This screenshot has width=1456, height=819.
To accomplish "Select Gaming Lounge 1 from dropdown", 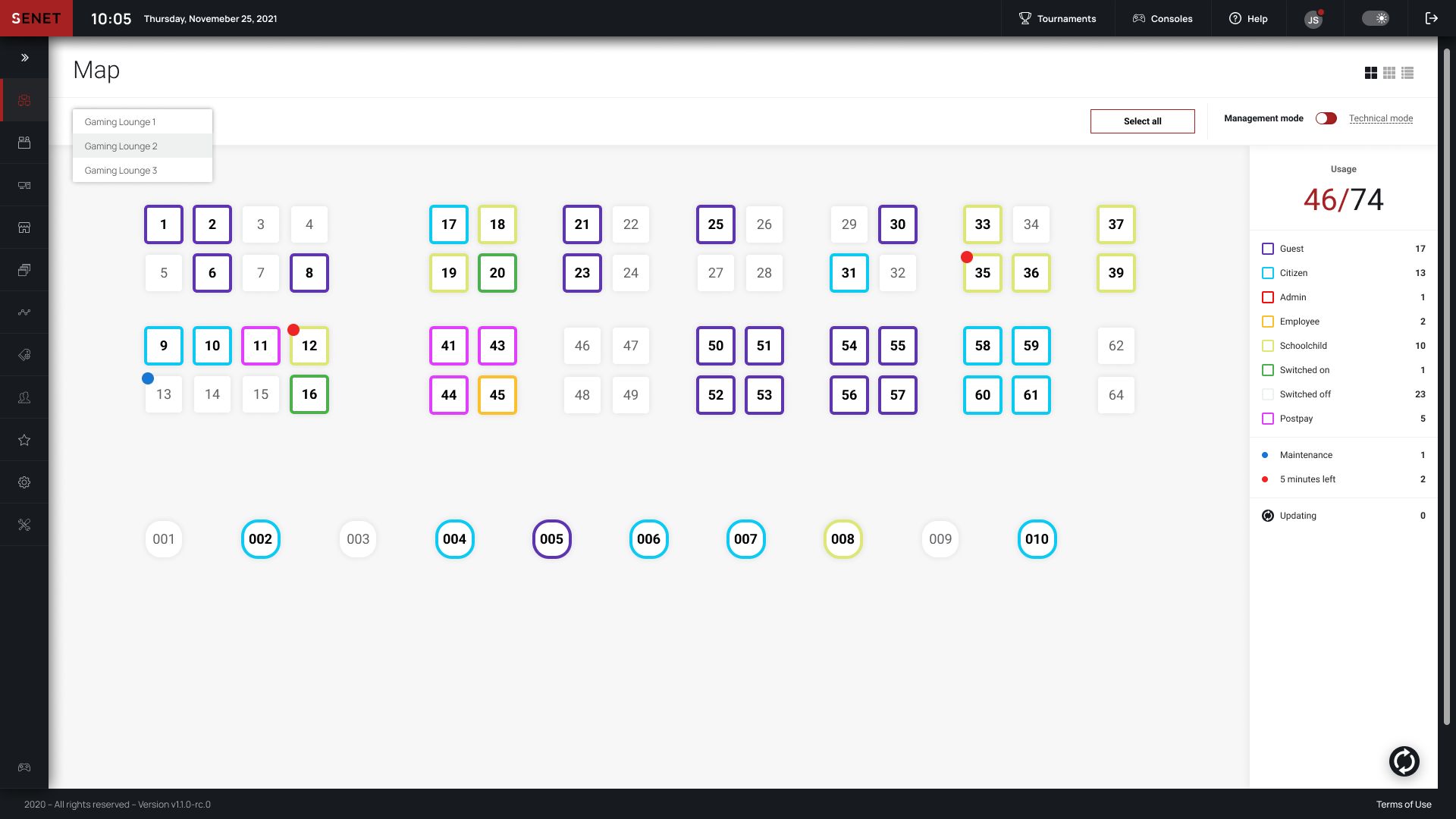I will tap(120, 121).
